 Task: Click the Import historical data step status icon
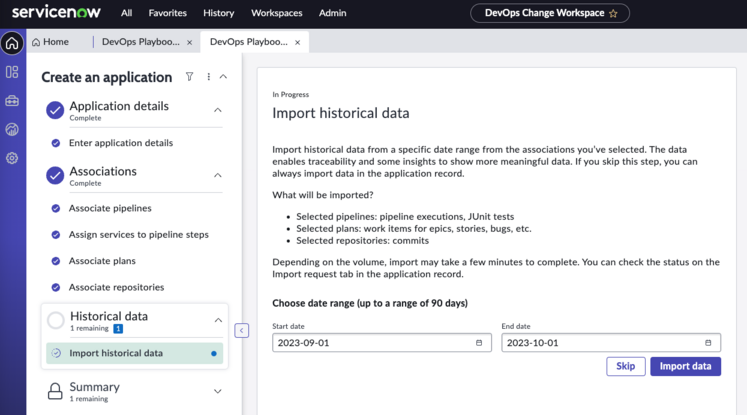[x=56, y=353]
